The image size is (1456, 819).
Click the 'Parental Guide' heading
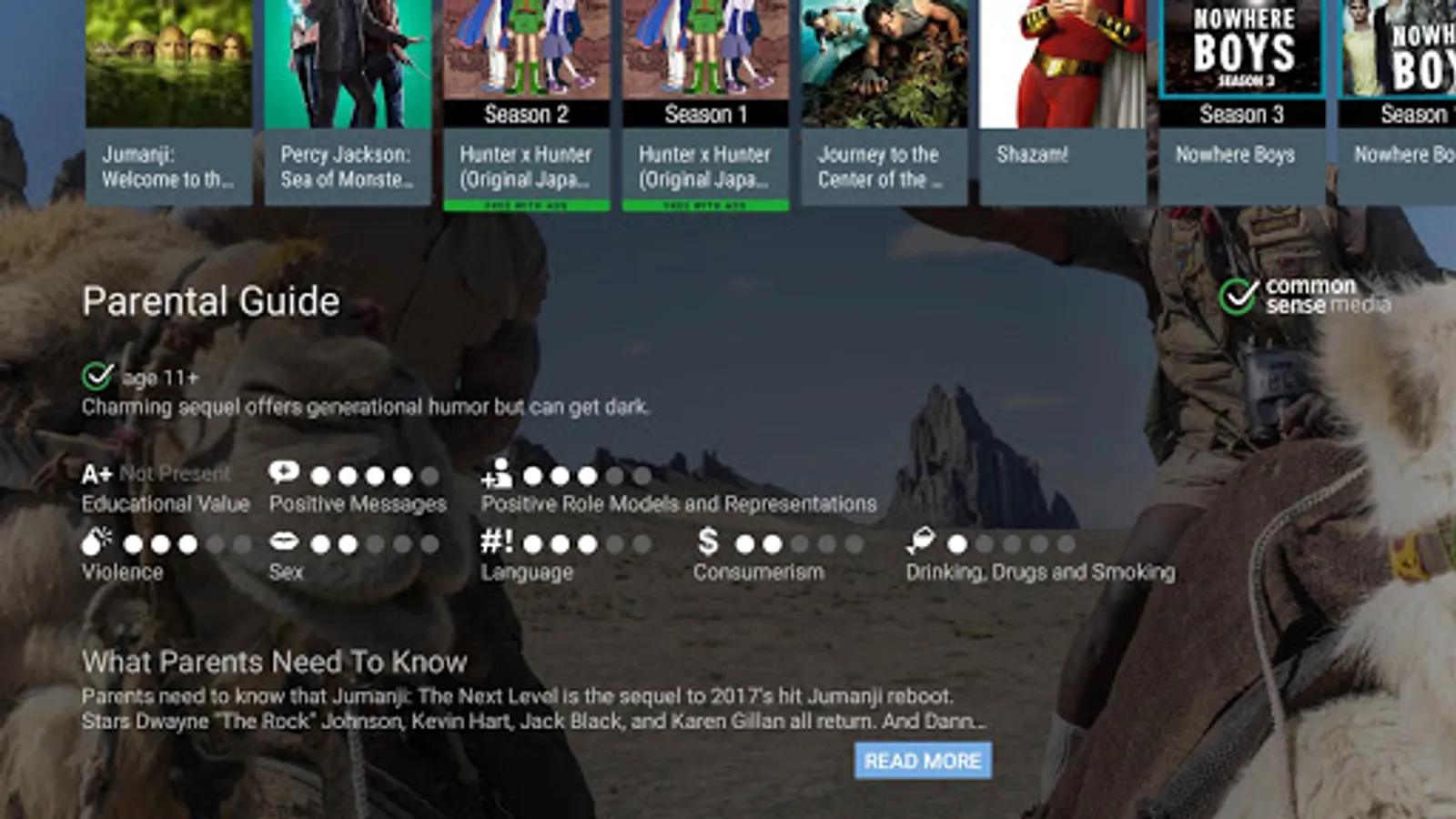211,301
